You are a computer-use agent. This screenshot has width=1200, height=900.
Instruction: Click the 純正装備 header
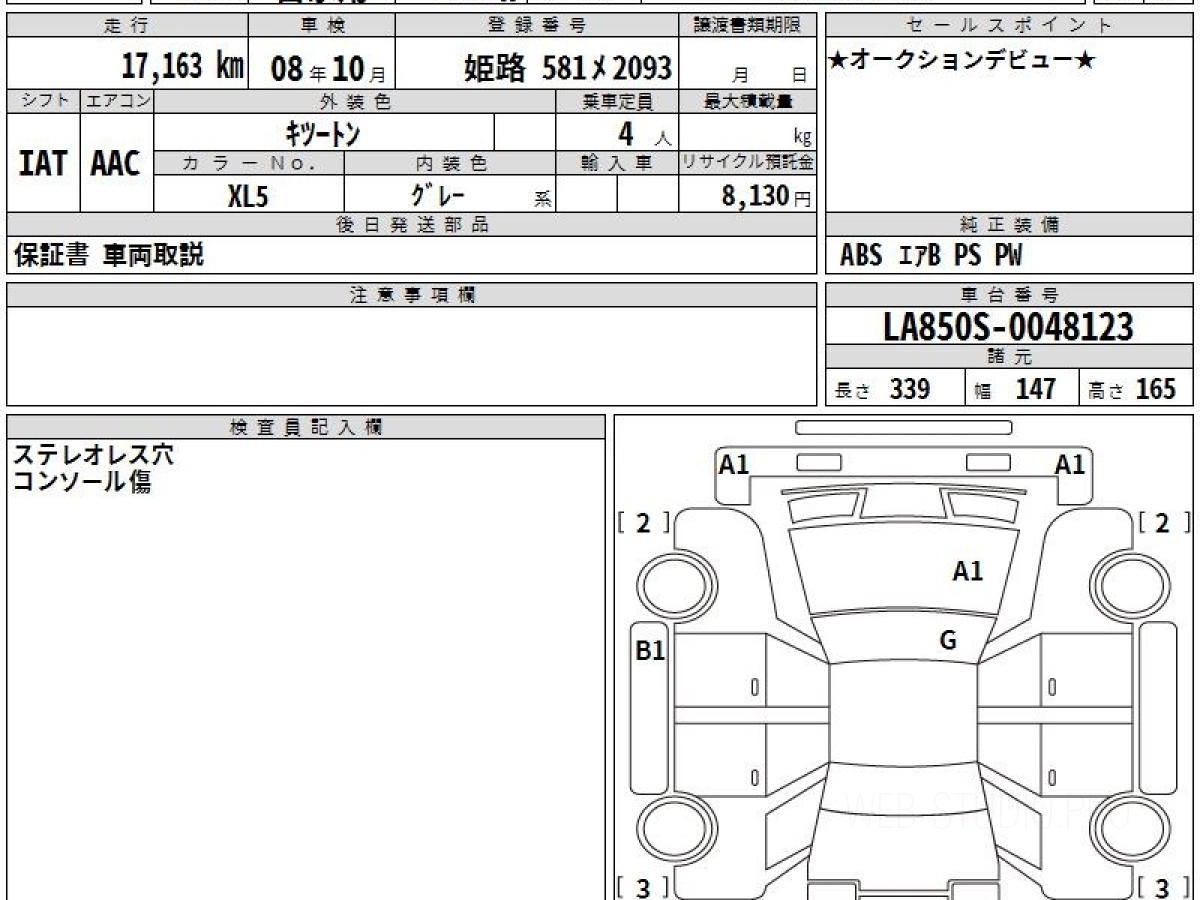(x=1009, y=225)
